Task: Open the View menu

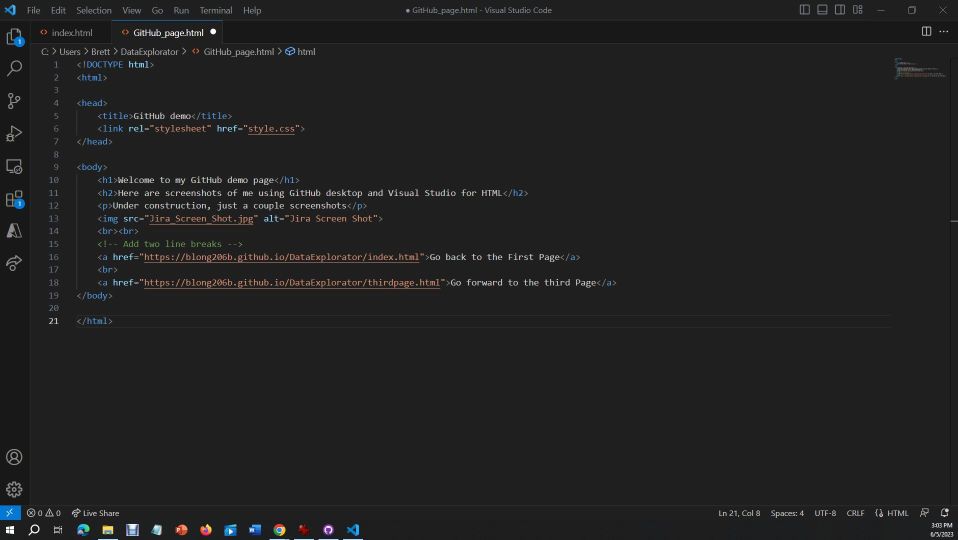Action: click(131, 10)
